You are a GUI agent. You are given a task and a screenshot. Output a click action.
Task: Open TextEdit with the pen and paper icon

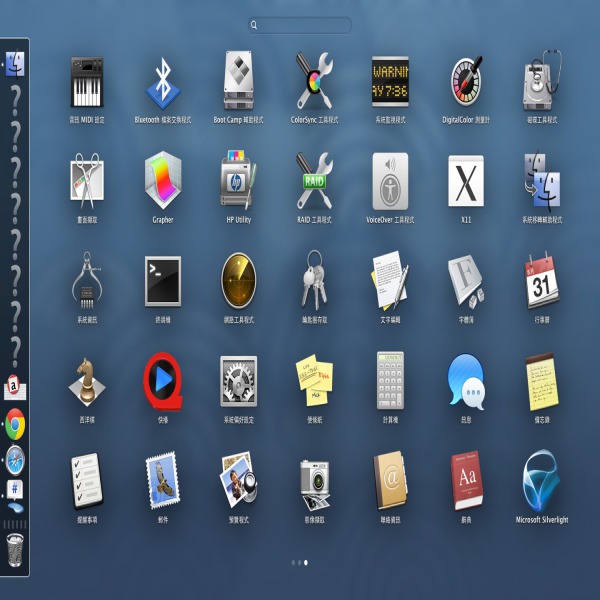[390, 280]
